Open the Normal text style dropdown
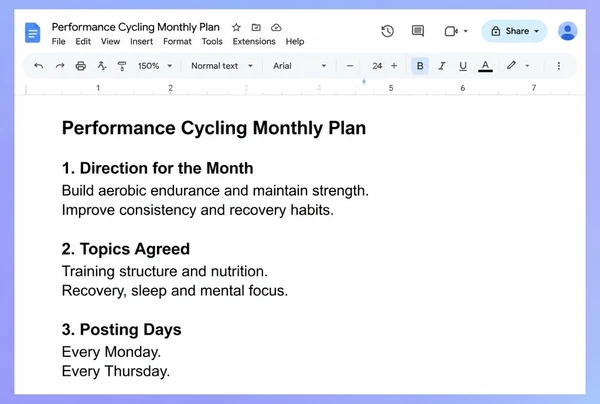The image size is (600, 404). pyautogui.click(x=222, y=66)
